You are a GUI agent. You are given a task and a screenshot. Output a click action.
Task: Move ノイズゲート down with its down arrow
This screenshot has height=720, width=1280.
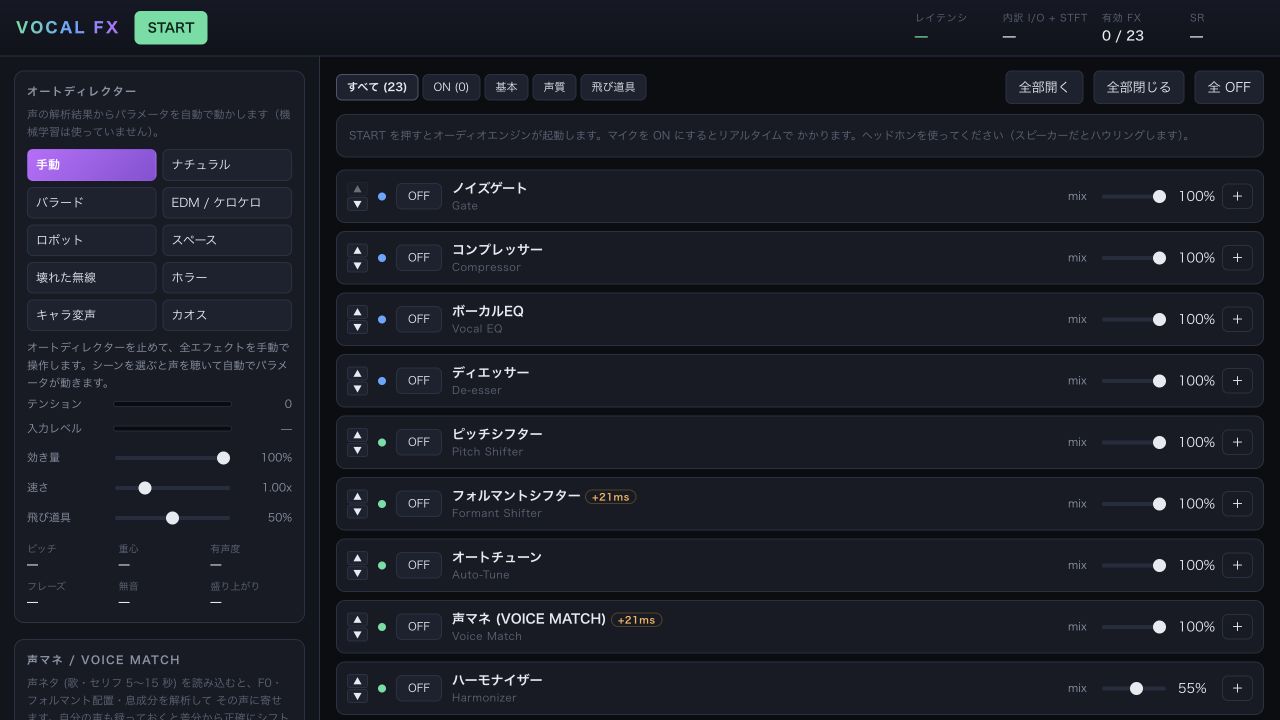point(357,204)
